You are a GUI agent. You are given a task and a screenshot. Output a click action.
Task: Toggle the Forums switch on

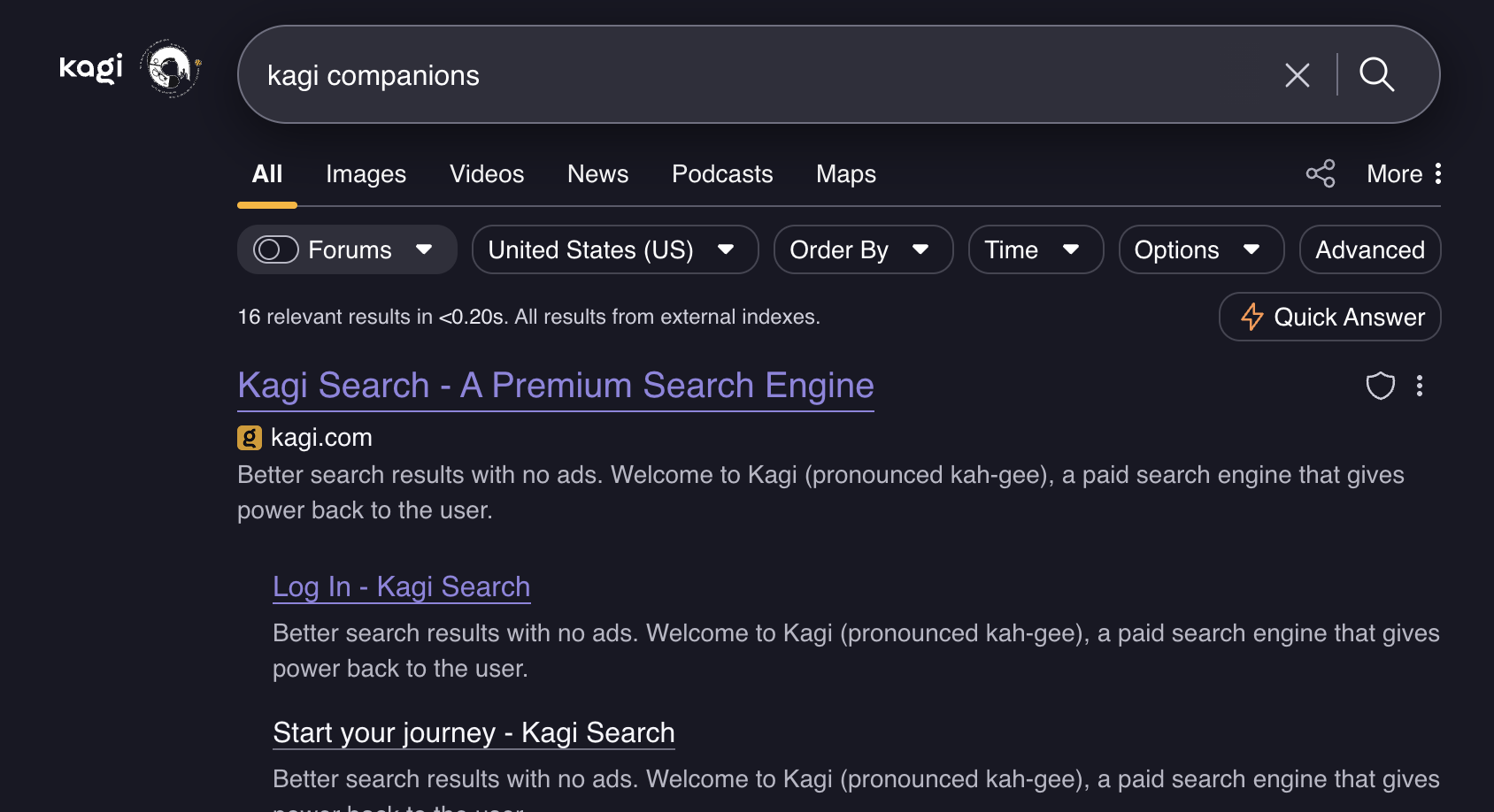point(276,250)
